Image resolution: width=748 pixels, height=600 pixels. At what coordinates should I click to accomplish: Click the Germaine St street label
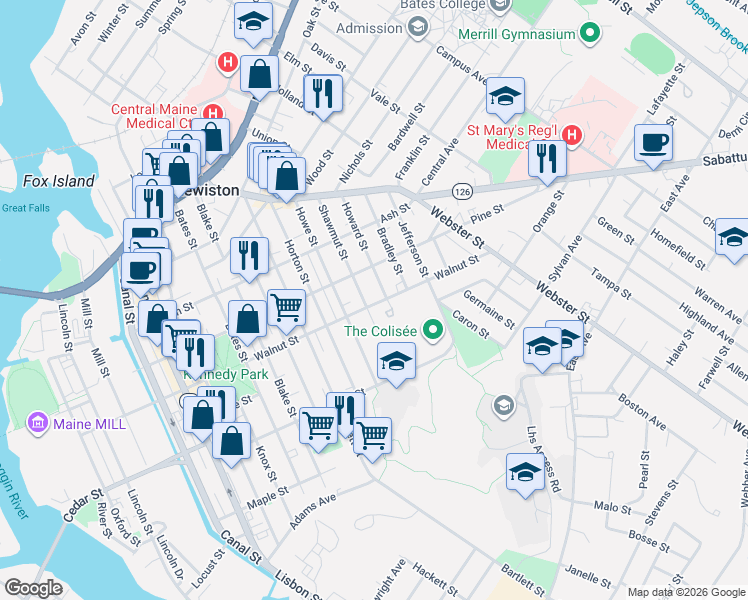tap(489, 310)
